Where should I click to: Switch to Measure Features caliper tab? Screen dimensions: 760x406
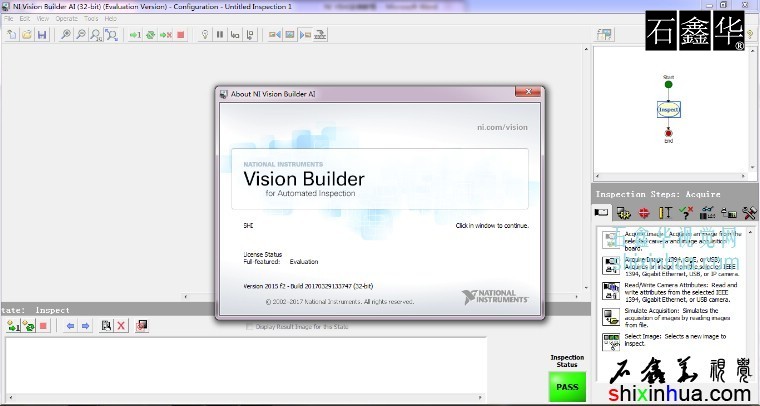coord(665,212)
